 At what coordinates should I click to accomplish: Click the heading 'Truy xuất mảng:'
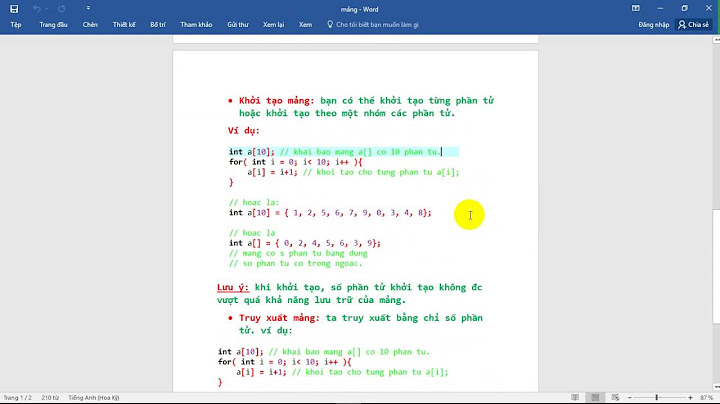pos(279,318)
